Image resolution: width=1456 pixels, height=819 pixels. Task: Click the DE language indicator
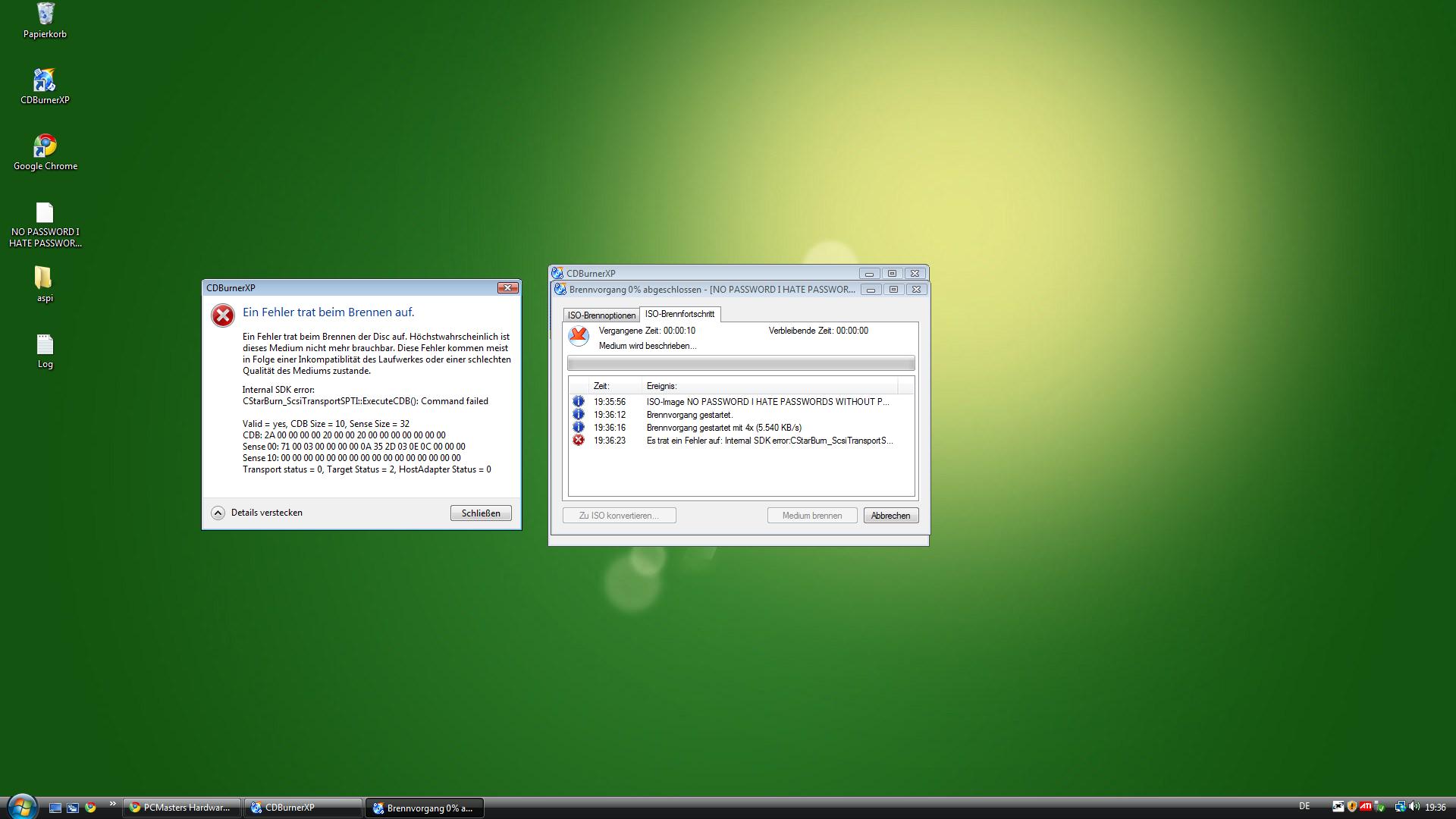[x=1304, y=807]
